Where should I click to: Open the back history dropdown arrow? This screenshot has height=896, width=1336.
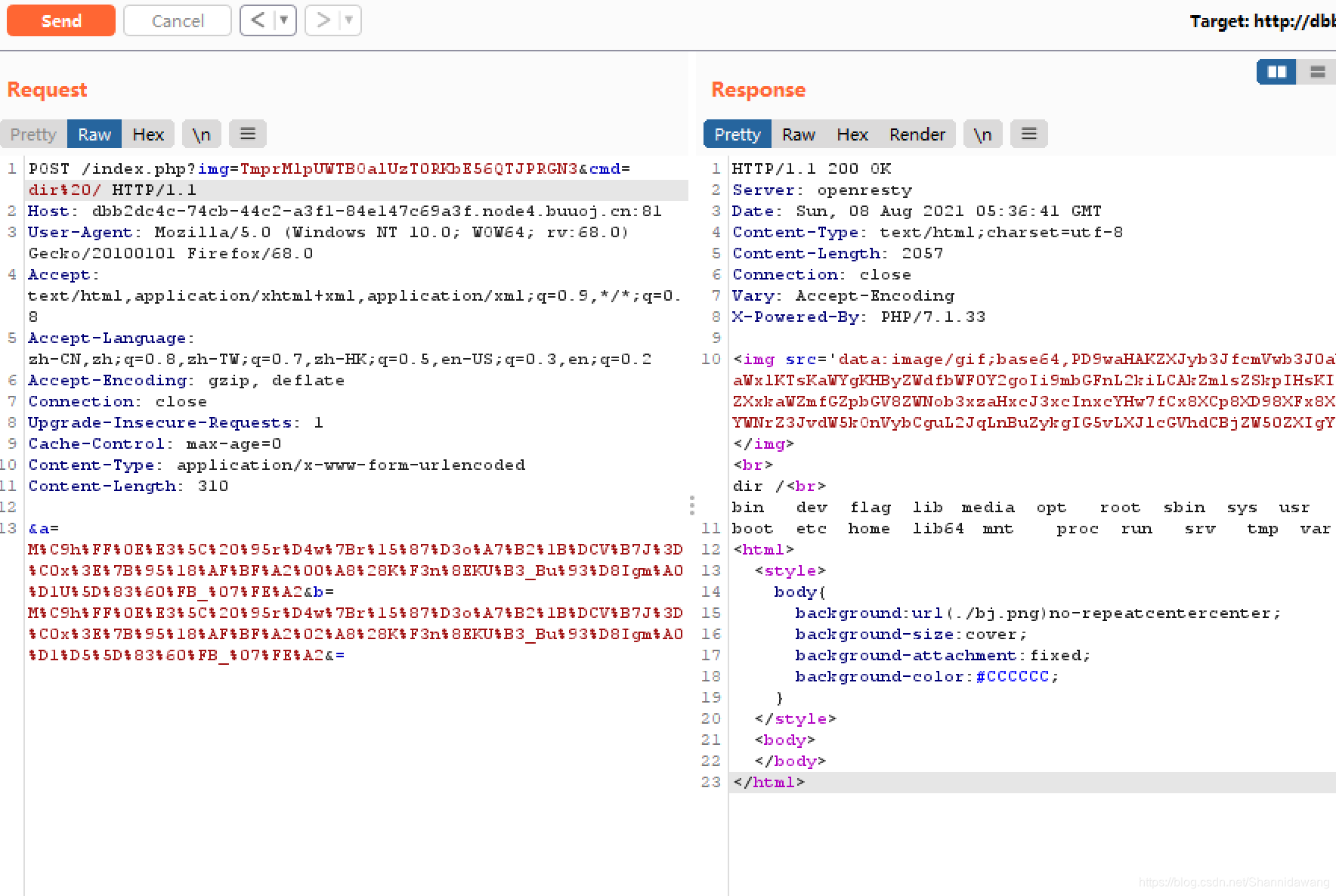point(284,20)
